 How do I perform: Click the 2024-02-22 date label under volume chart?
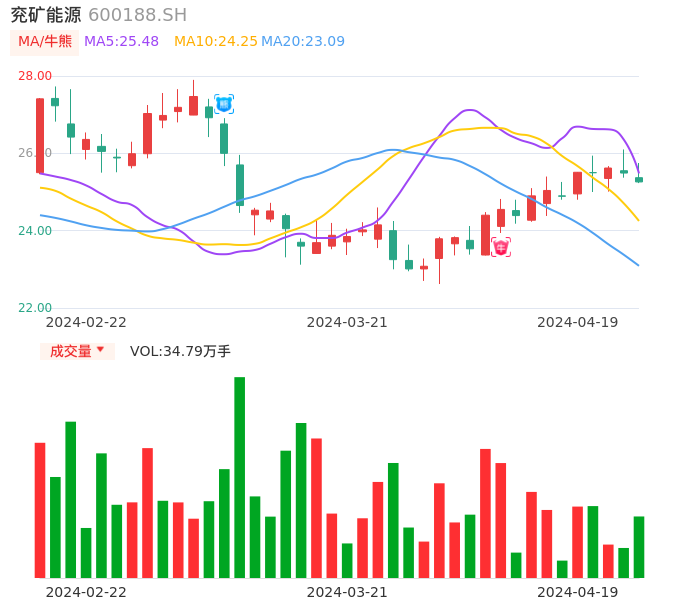pos(86,592)
